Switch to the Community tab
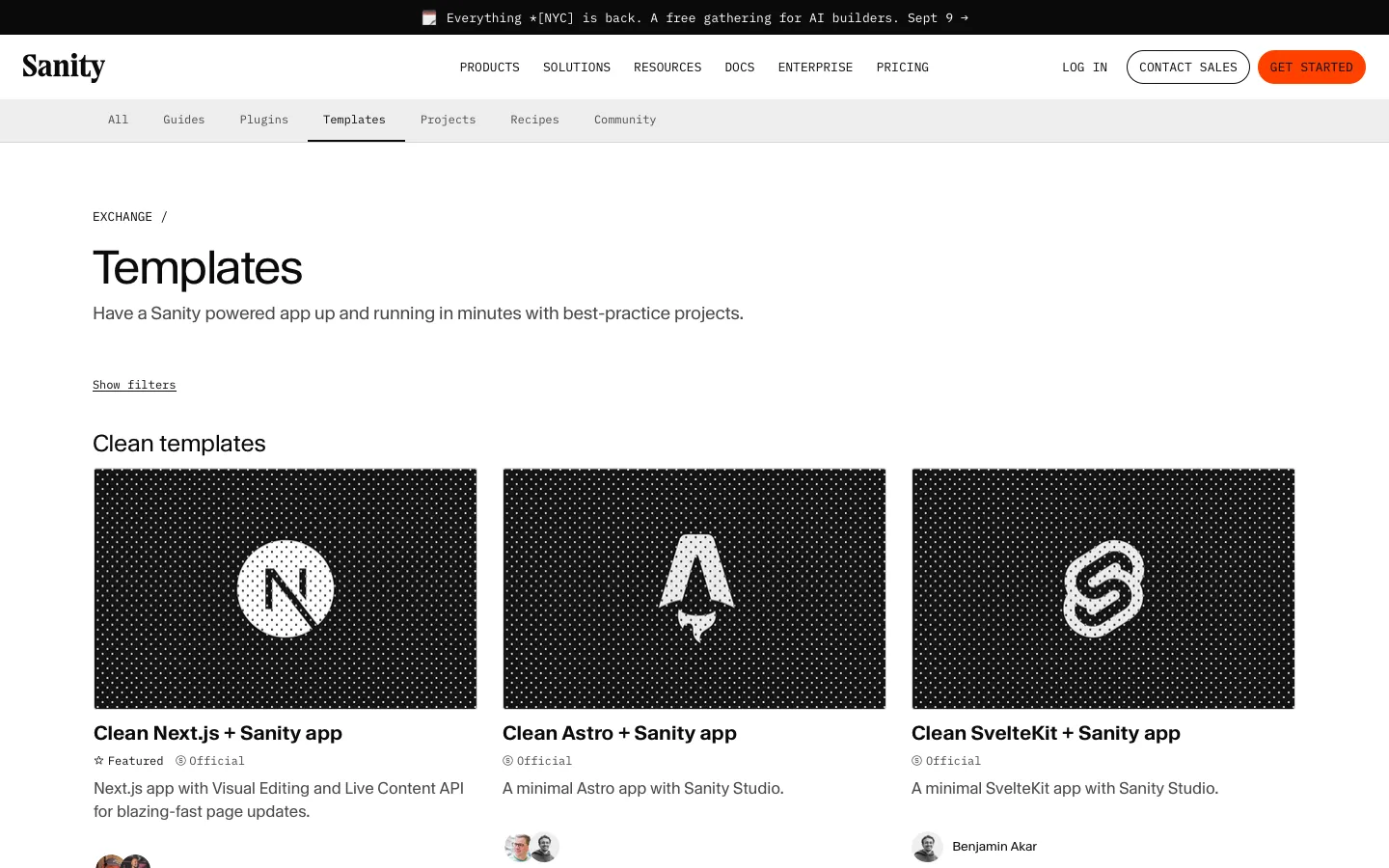1389x868 pixels. pos(625,120)
